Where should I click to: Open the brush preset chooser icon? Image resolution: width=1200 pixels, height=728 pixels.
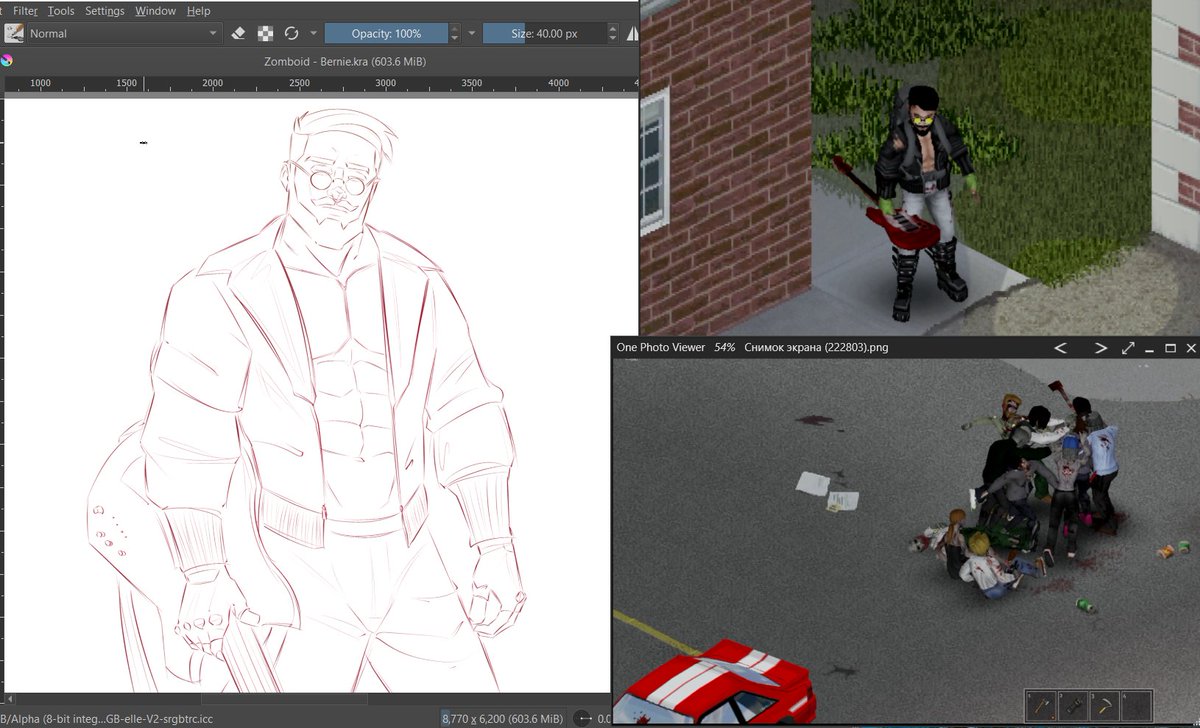click(x=14, y=33)
